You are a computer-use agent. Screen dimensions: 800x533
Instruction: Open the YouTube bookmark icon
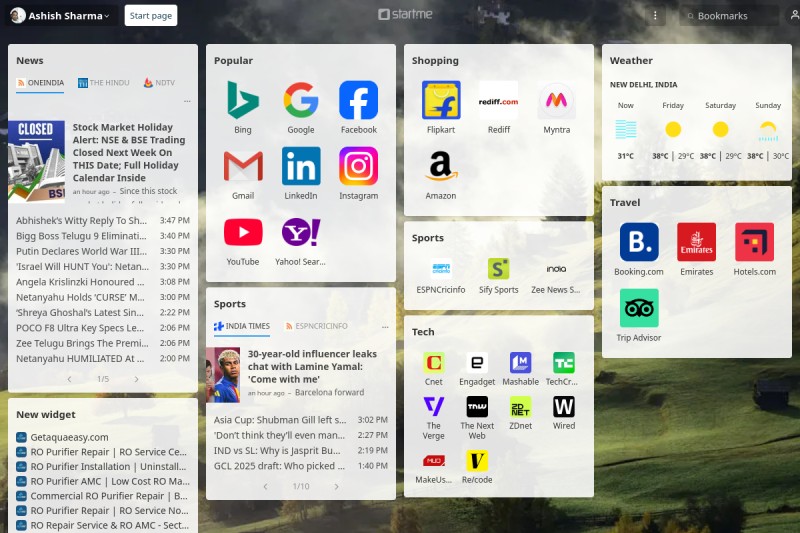pos(243,232)
